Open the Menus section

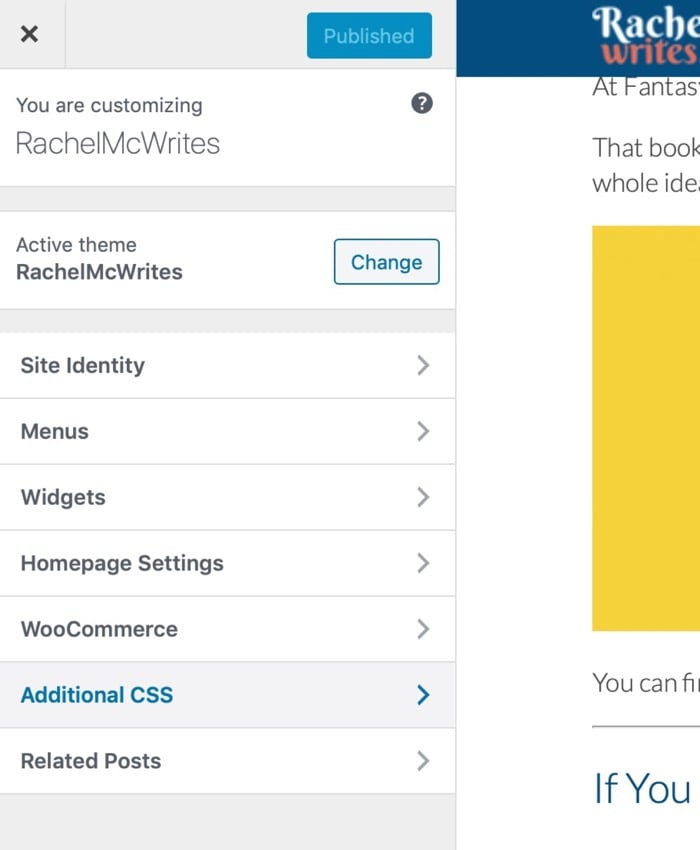tap(55, 432)
